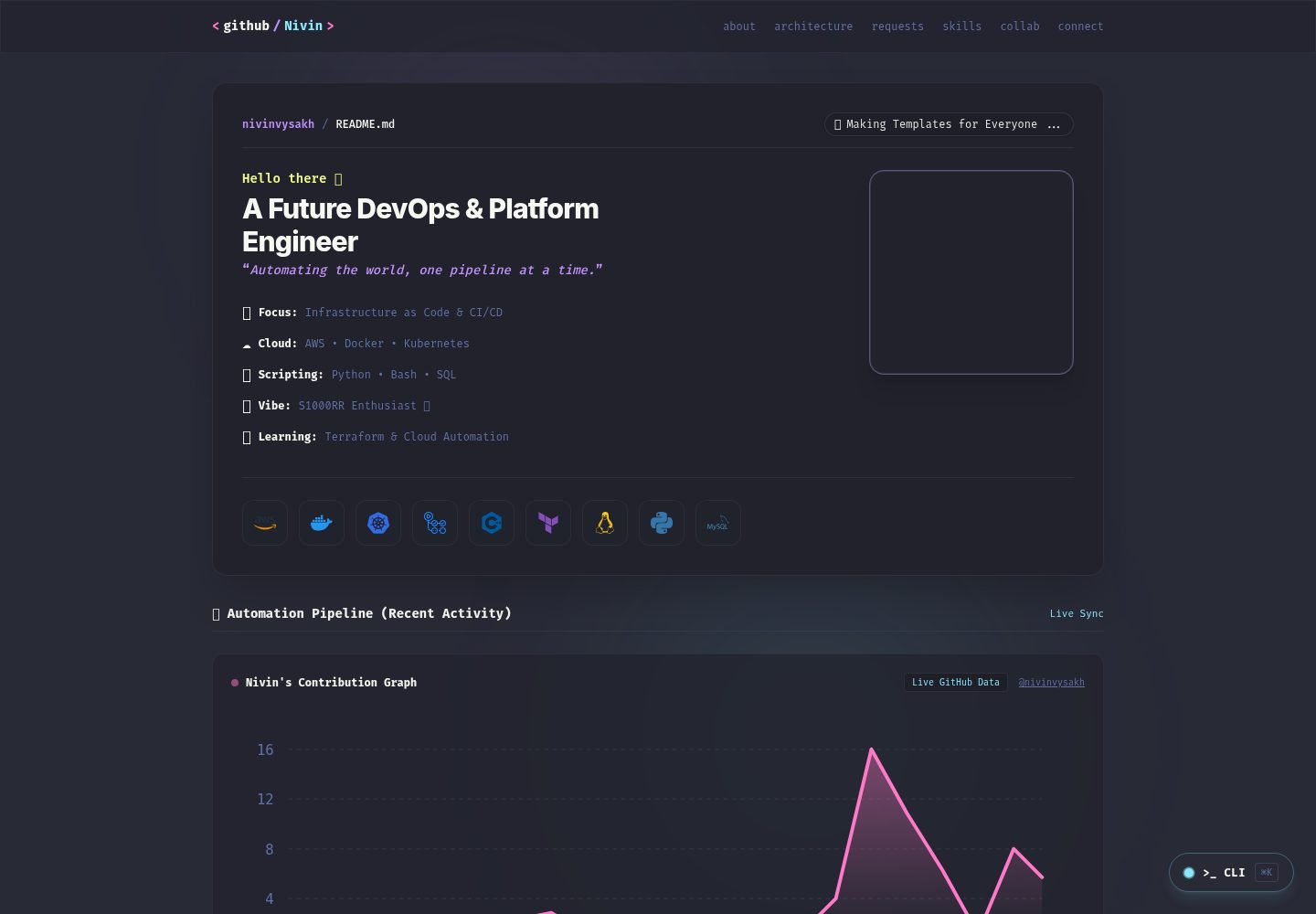
Task: Open the architecture nav link
Action: tap(813, 27)
